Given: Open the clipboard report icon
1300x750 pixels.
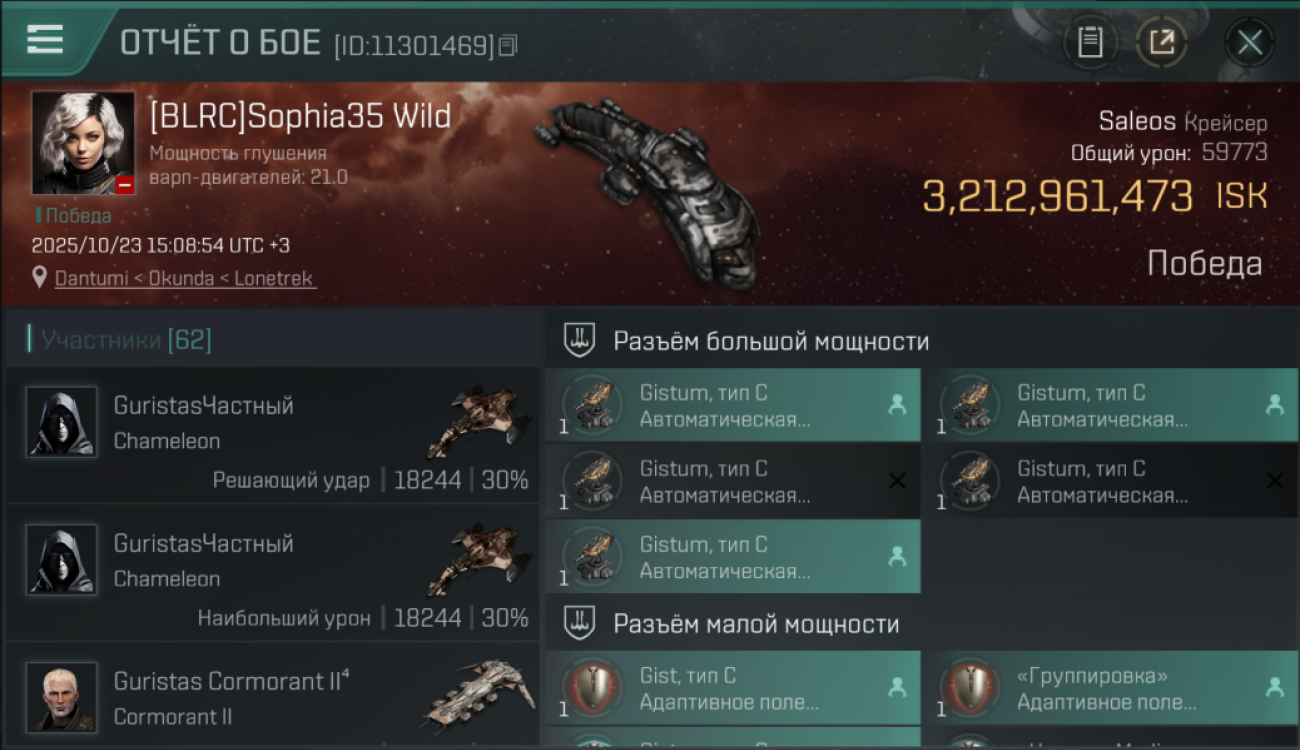Looking at the screenshot, I should (x=1090, y=42).
